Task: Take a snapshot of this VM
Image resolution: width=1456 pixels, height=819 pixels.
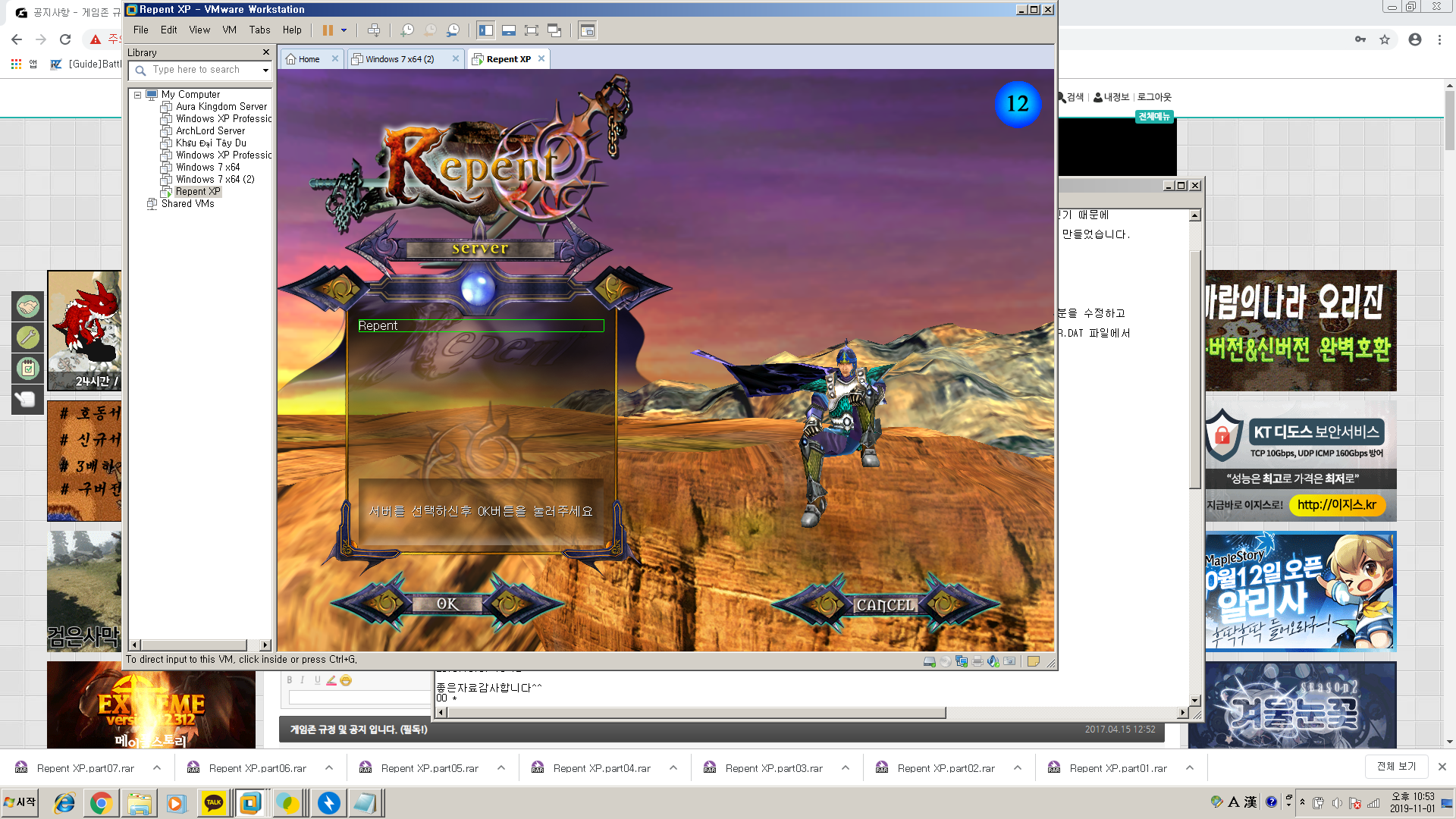Action: [407, 30]
